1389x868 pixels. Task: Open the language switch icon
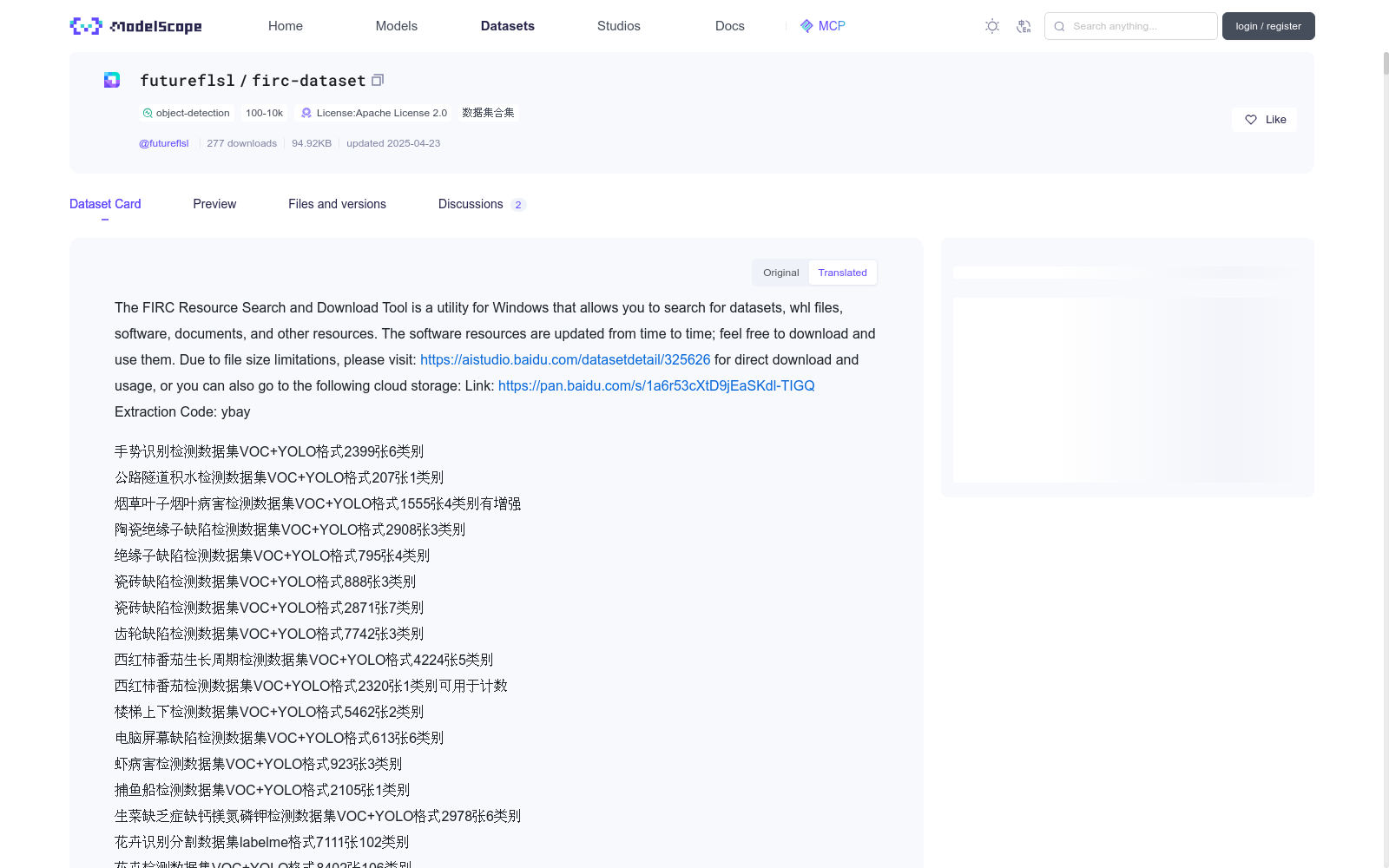pyautogui.click(x=1024, y=26)
